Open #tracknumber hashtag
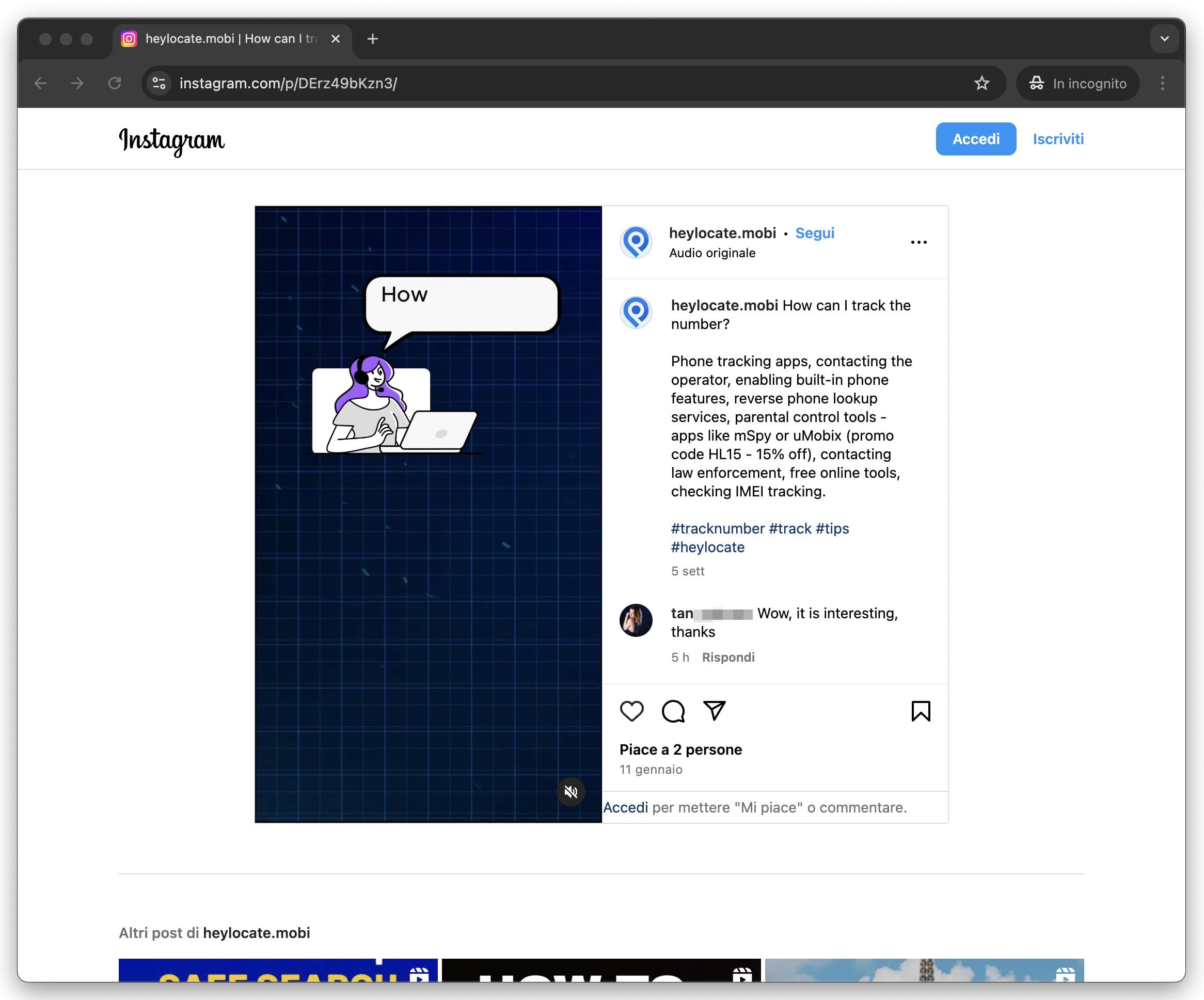Screen dimensions: 1204x1000 [718, 528]
